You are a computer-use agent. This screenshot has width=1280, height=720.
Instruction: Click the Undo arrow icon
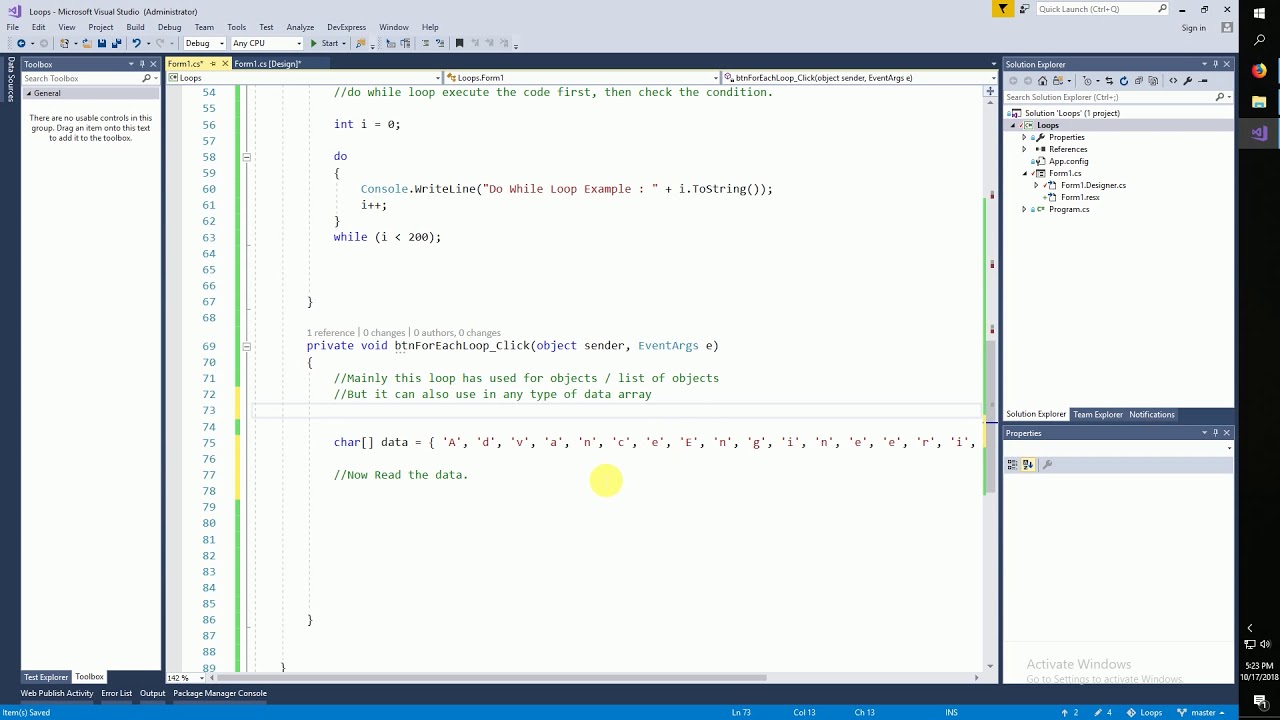(137, 43)
